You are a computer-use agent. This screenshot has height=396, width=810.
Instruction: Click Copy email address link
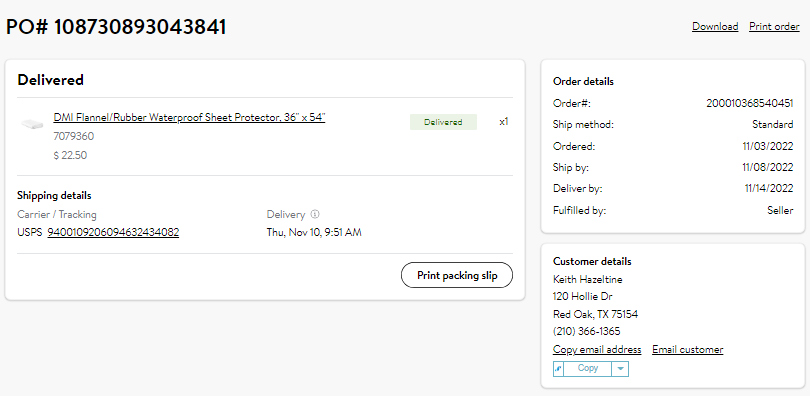tap(597, 350)
